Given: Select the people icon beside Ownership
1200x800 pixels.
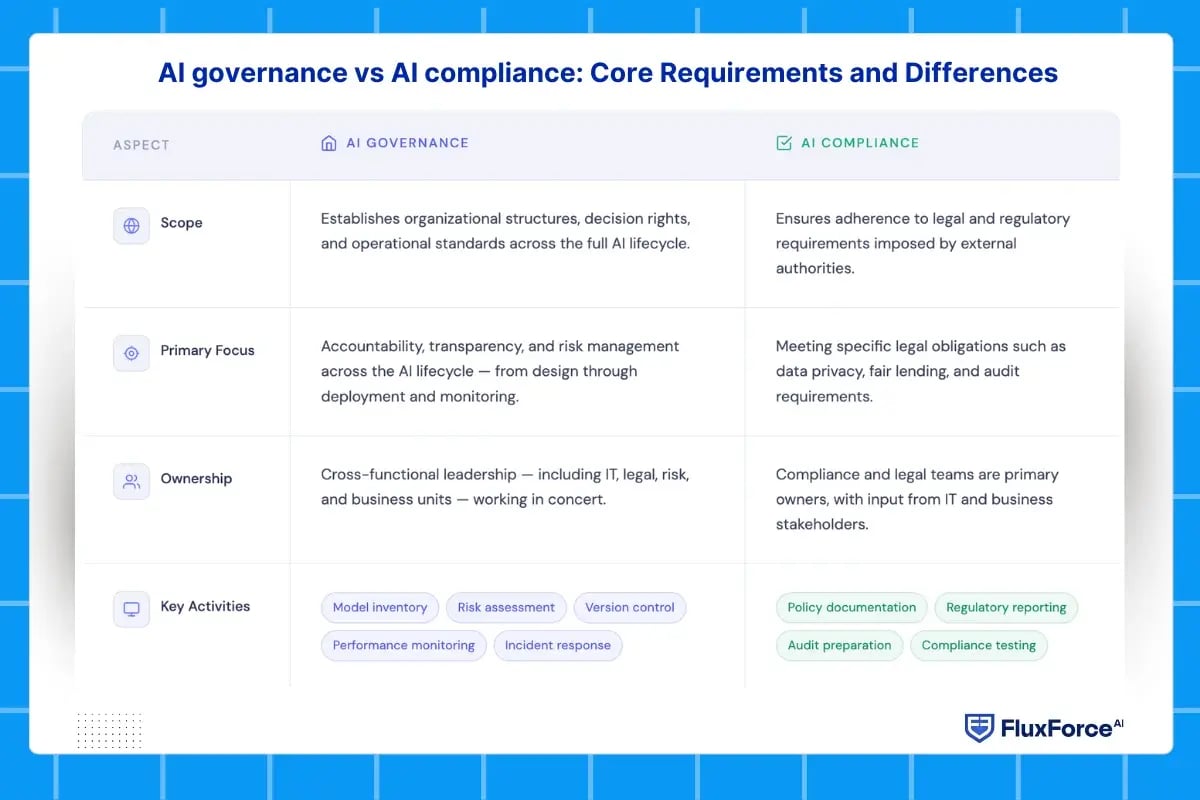Looking at the screenshot, I should (131, 481).
